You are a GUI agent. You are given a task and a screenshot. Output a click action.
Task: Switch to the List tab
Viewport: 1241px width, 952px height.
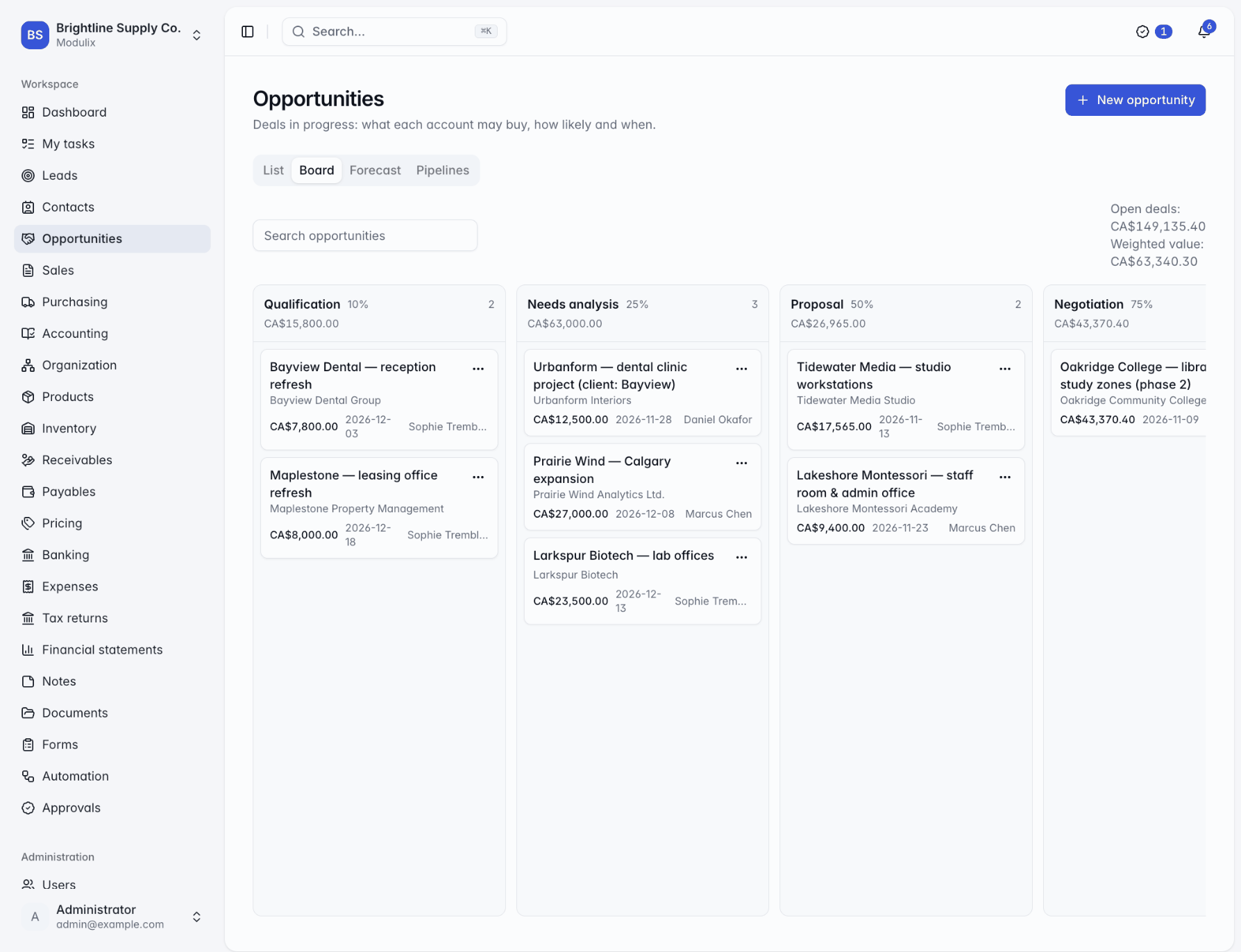[x=273, y=170]
